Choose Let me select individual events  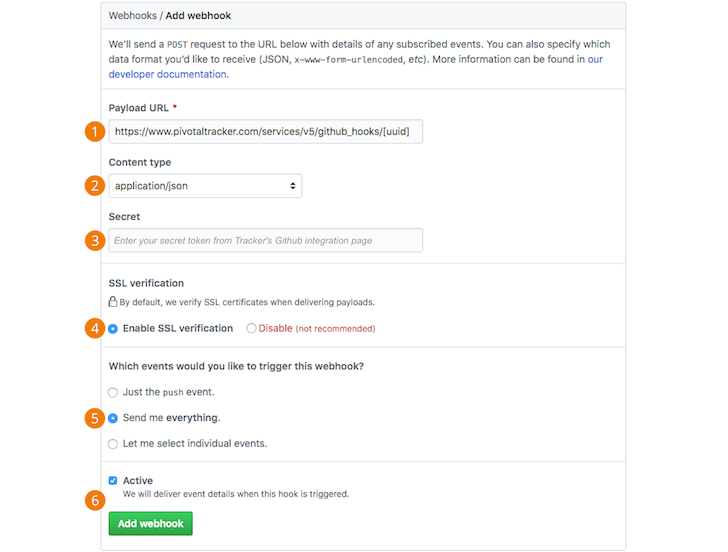click(113, 443)
